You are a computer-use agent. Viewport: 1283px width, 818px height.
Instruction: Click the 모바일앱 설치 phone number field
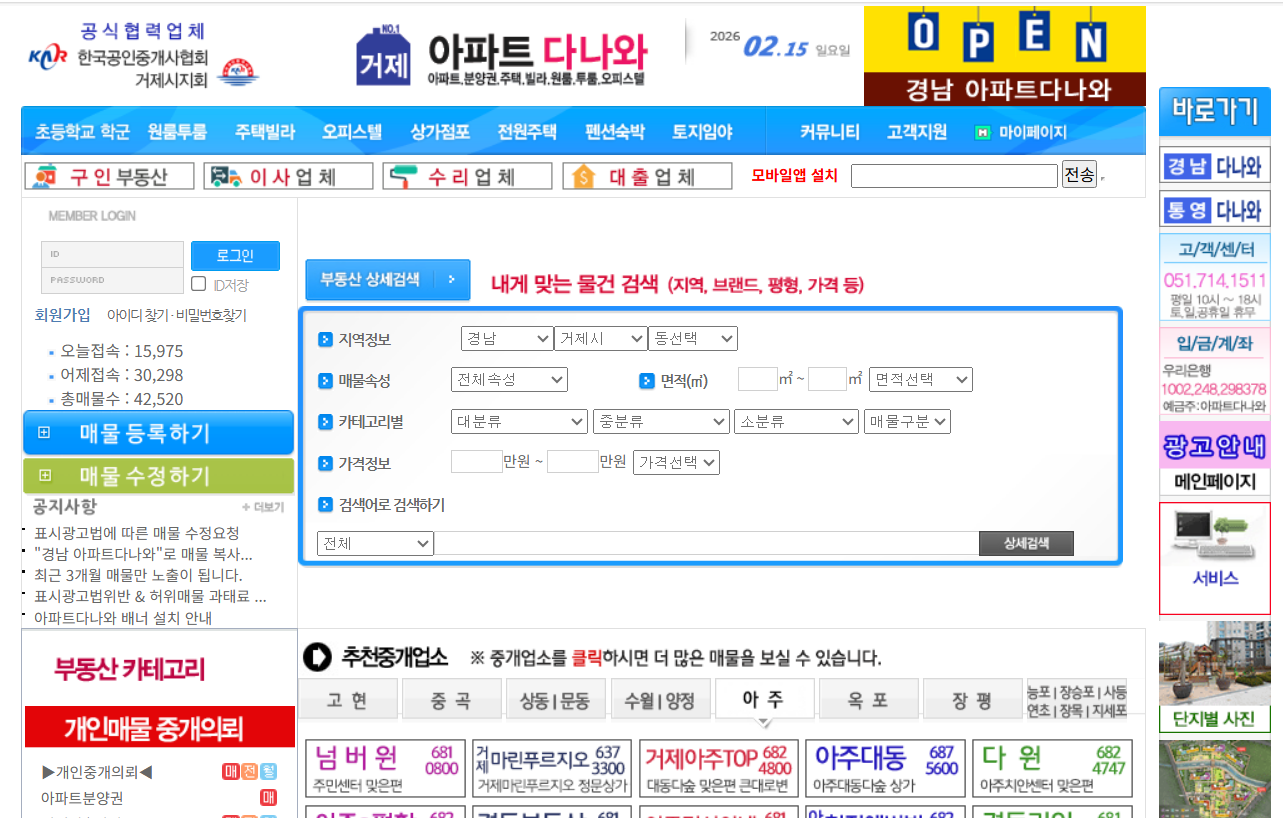954,176
